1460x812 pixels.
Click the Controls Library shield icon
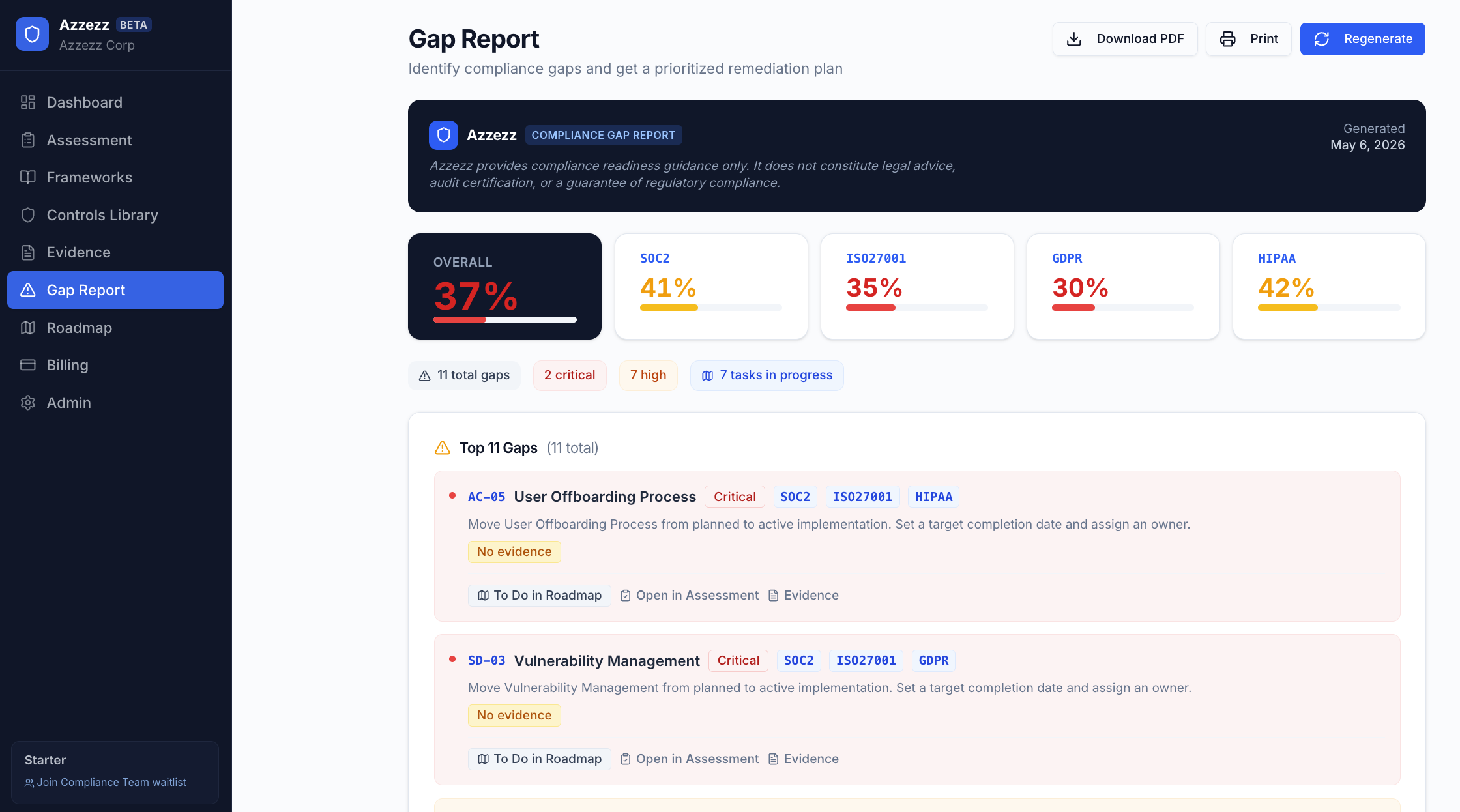[x=28, y=215]
